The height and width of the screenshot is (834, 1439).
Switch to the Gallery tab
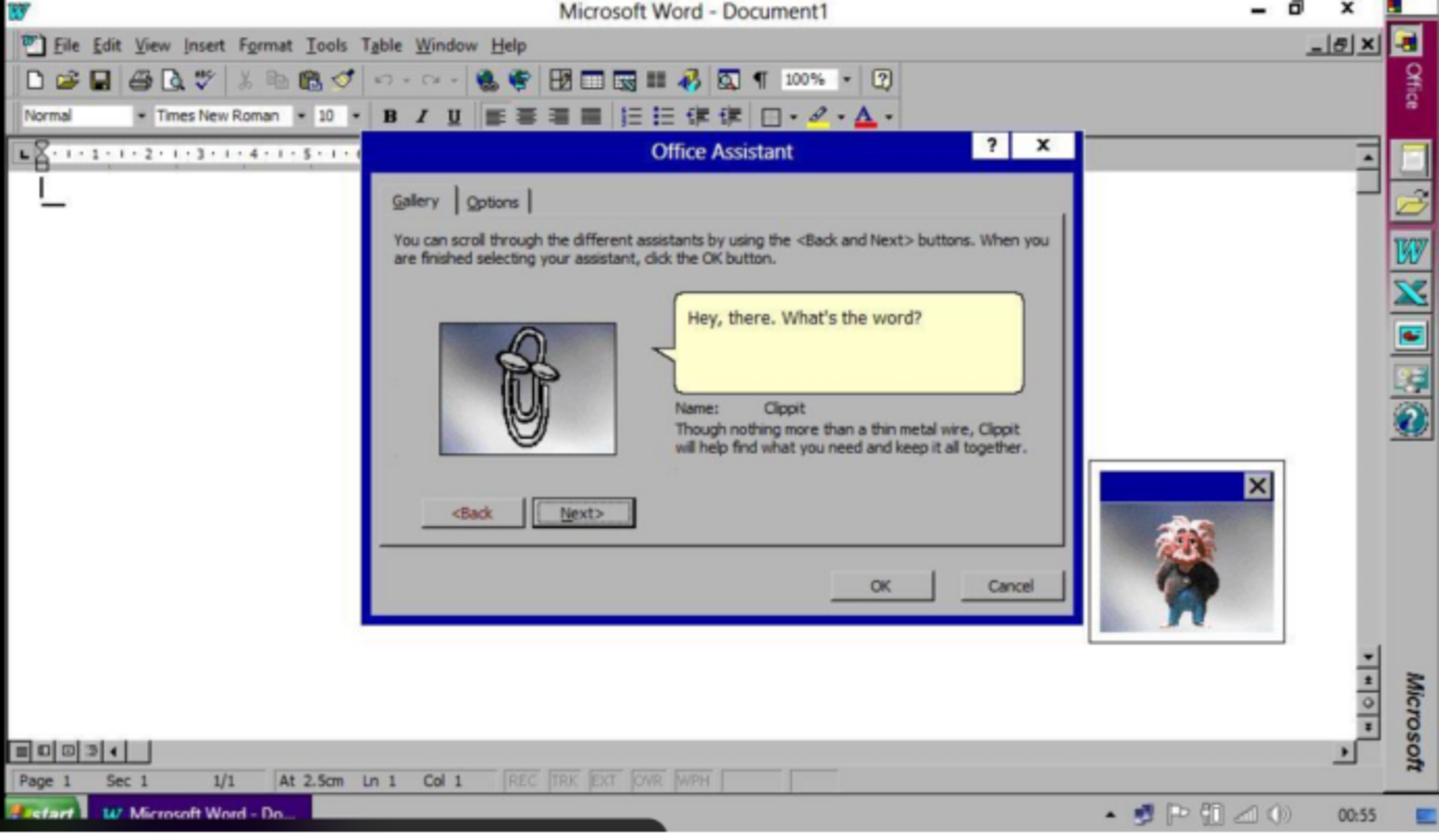pyautogui.click(x=415, y=200)
